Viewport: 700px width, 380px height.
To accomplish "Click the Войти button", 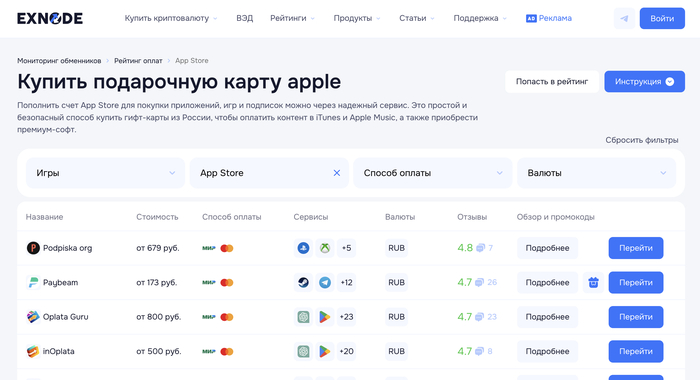I will point(662,18).
